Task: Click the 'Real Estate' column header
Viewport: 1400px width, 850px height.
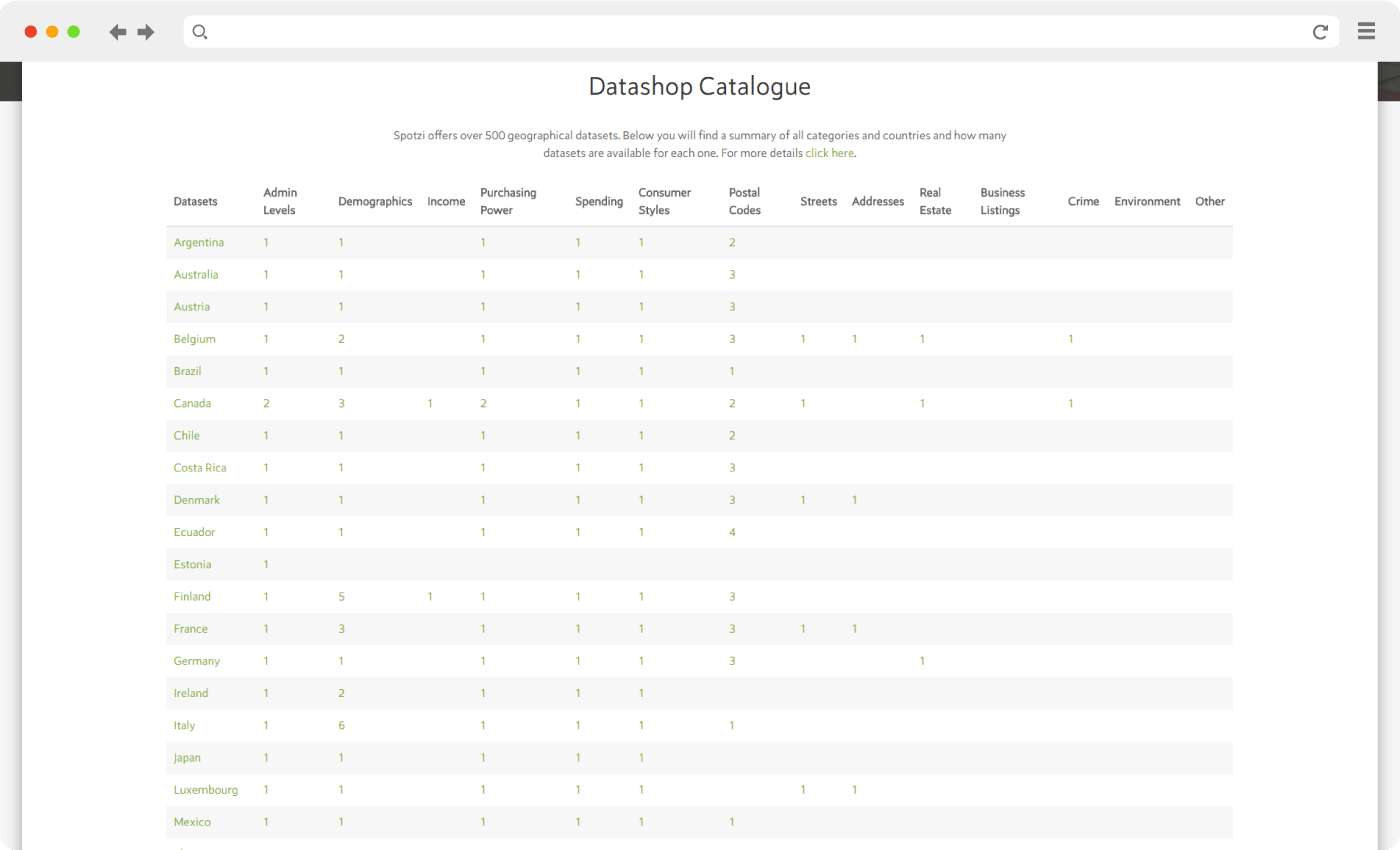Action: [935, 201]
